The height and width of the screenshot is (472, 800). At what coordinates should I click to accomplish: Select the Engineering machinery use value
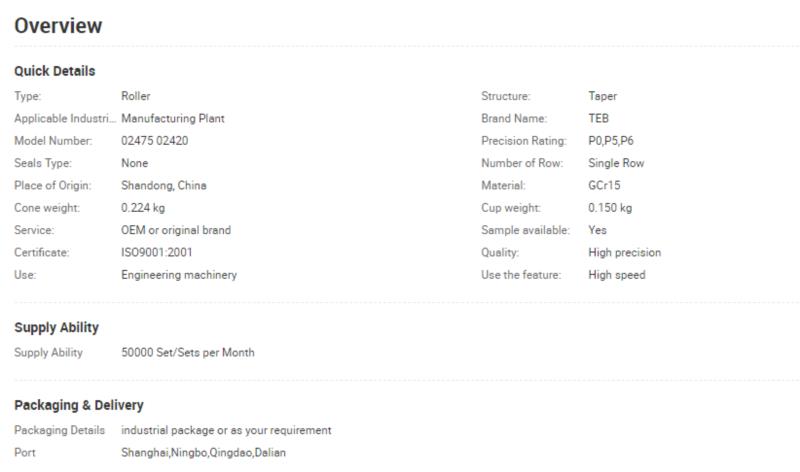click(x=179, y=275)
